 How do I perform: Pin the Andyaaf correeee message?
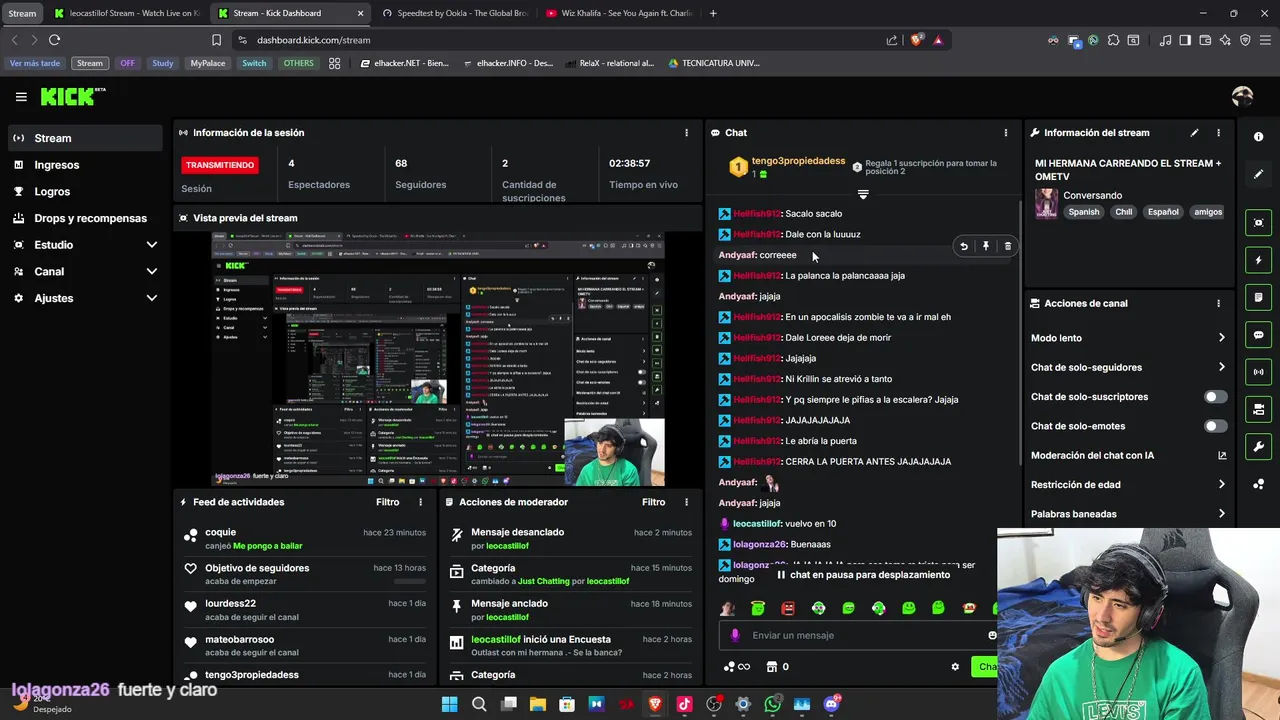coord(985,246)
